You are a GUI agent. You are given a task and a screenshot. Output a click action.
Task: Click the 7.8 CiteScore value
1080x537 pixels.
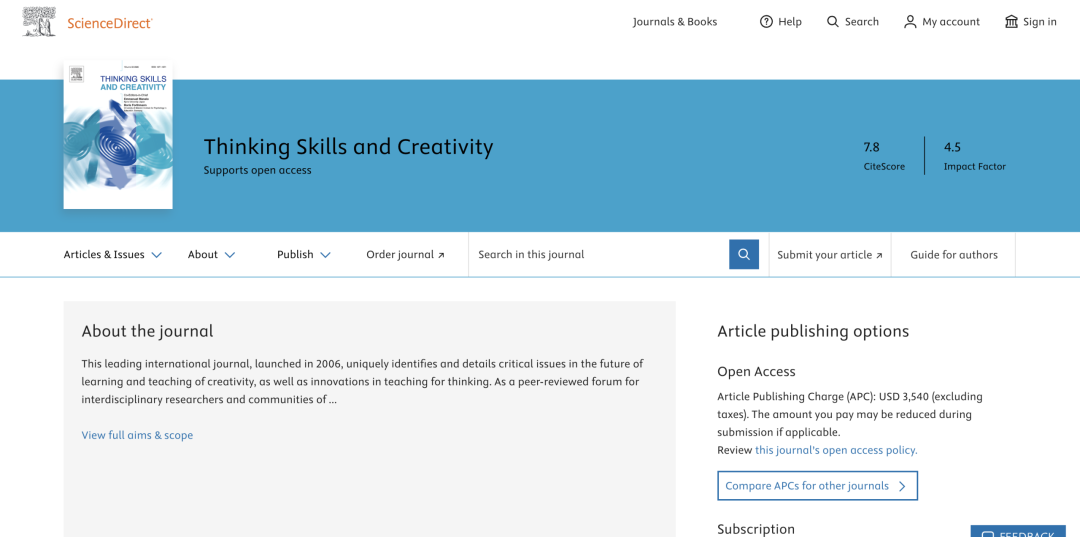[x=871, y=147]
